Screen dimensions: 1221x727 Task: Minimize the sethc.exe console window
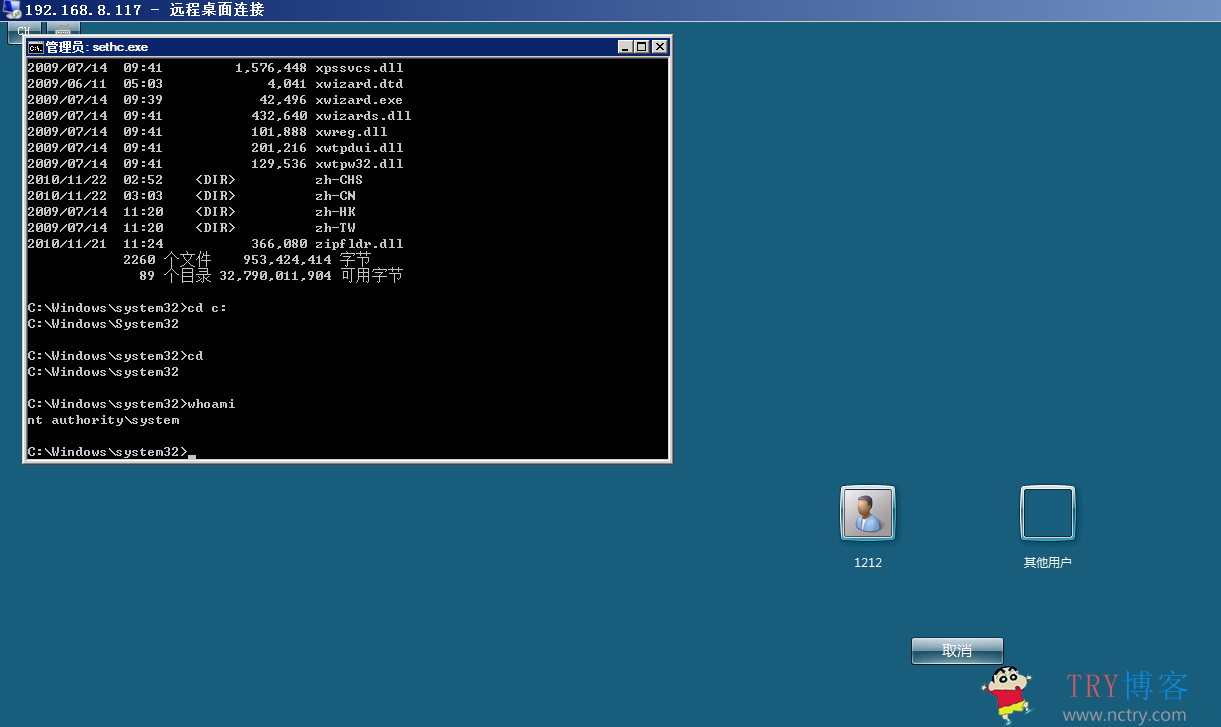tap(626, 47)
